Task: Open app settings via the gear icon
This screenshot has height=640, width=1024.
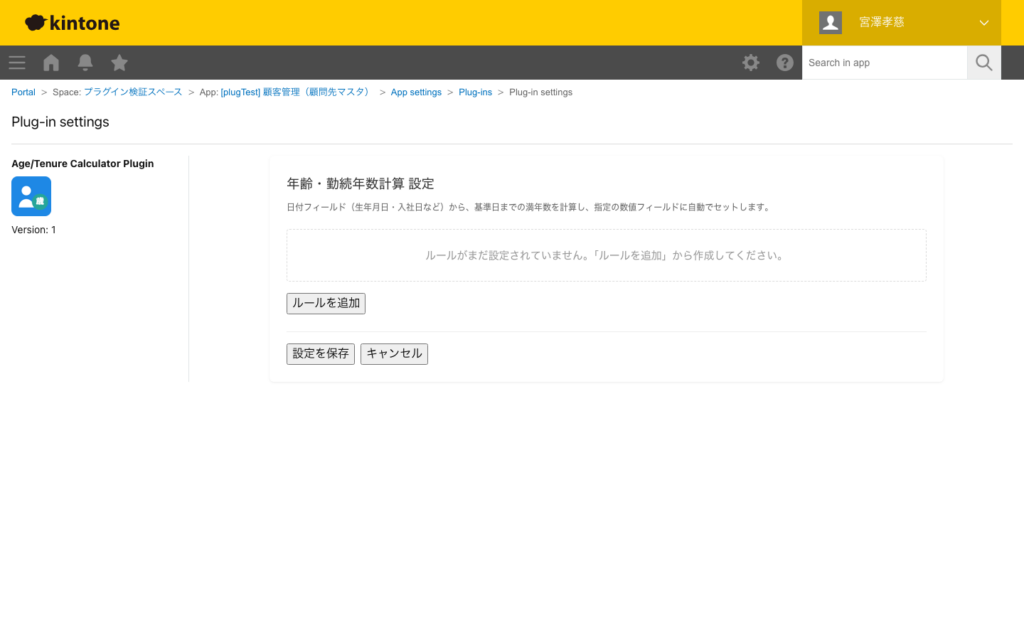Action: pyautogui.click(x=750, y=62)
